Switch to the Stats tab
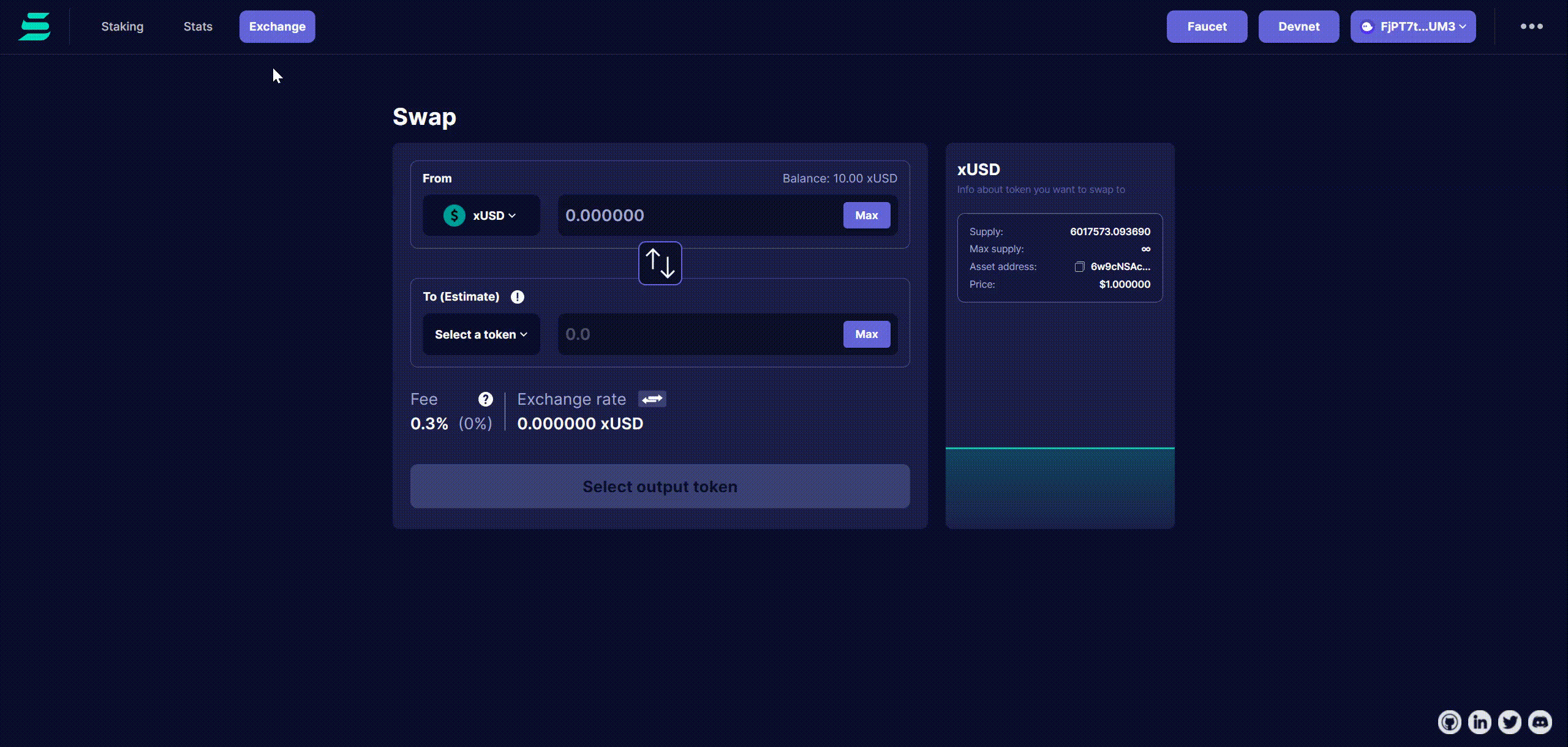This screenshot has height=747, width=1568. pyautogui.click(x=197, y=26)
